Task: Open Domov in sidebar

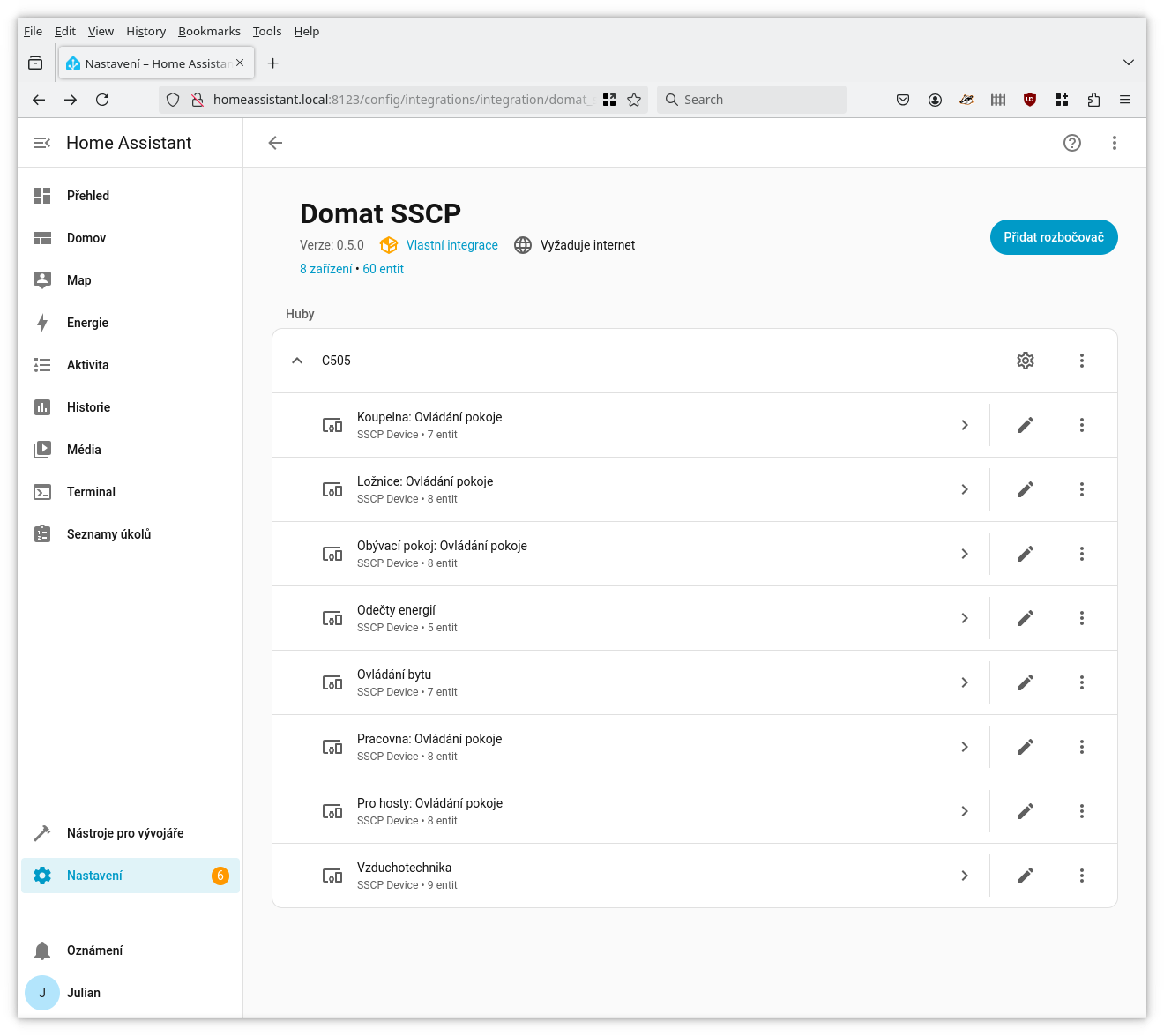Action: pos(131,238)
